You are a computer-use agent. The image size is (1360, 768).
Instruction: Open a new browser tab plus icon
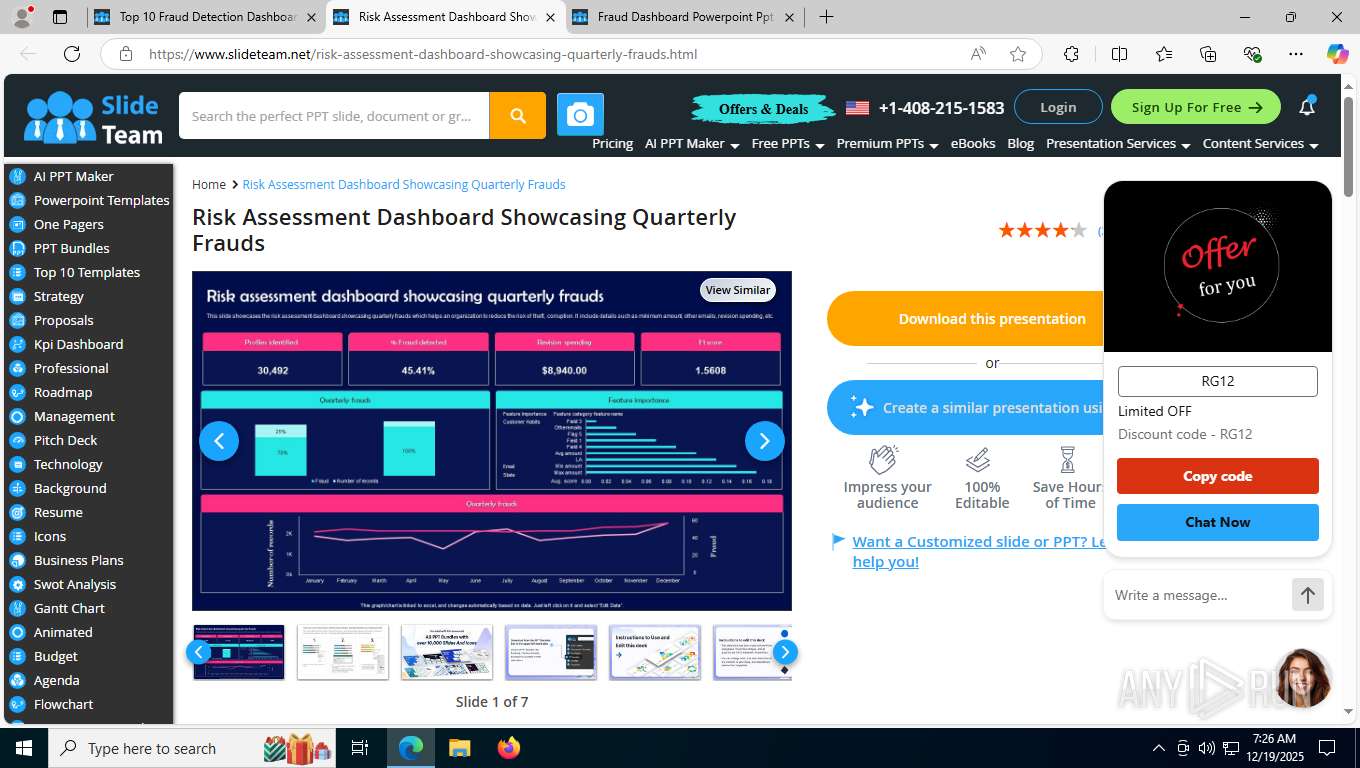click(826, 17)
